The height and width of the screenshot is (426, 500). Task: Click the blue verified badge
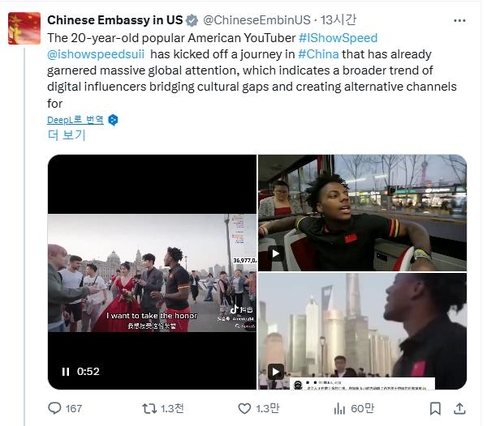(192, 20)
